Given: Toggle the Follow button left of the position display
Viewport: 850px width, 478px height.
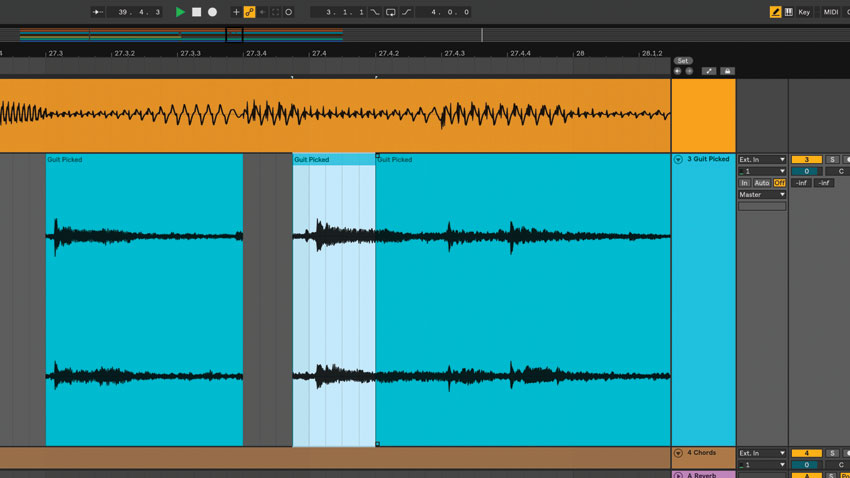Looking at the screenshot, I should pos(98,12).
